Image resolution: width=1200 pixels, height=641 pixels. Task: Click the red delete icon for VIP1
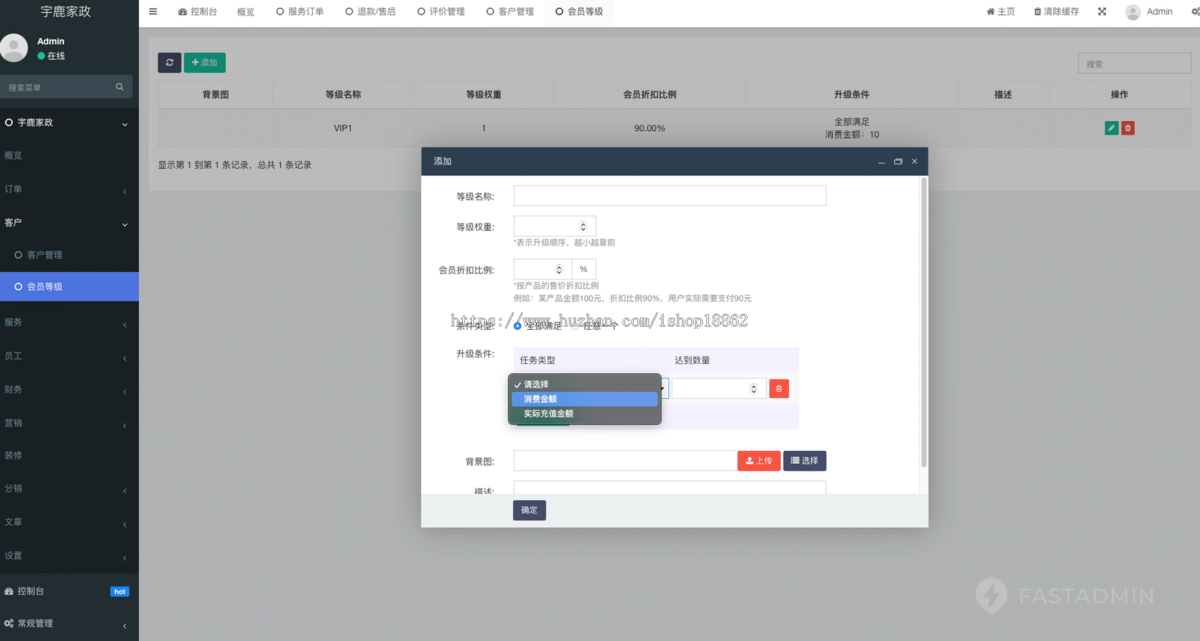pyautogui.click(x=1129, y=128)
